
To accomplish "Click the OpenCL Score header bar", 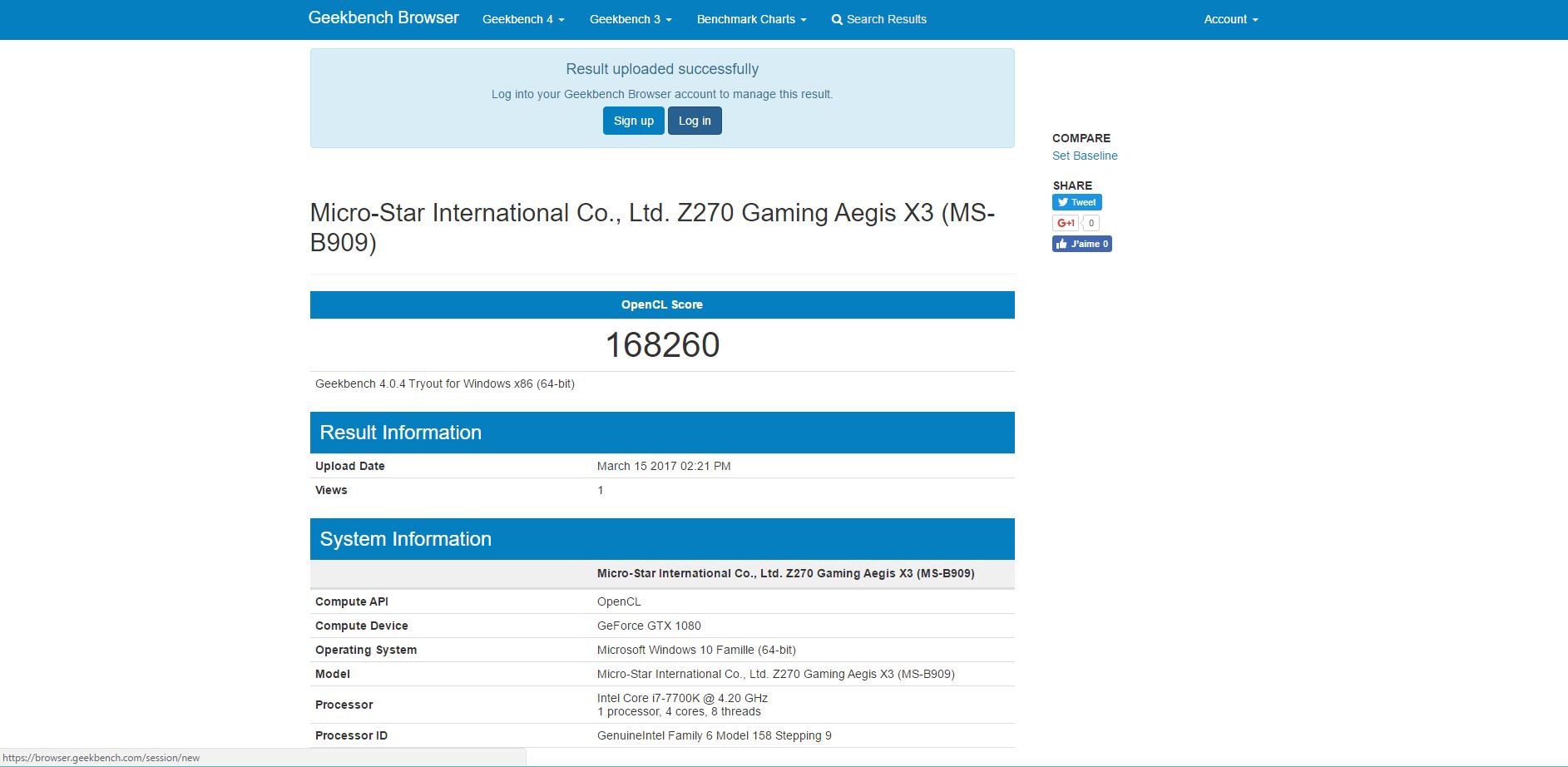I will [662, 304].
